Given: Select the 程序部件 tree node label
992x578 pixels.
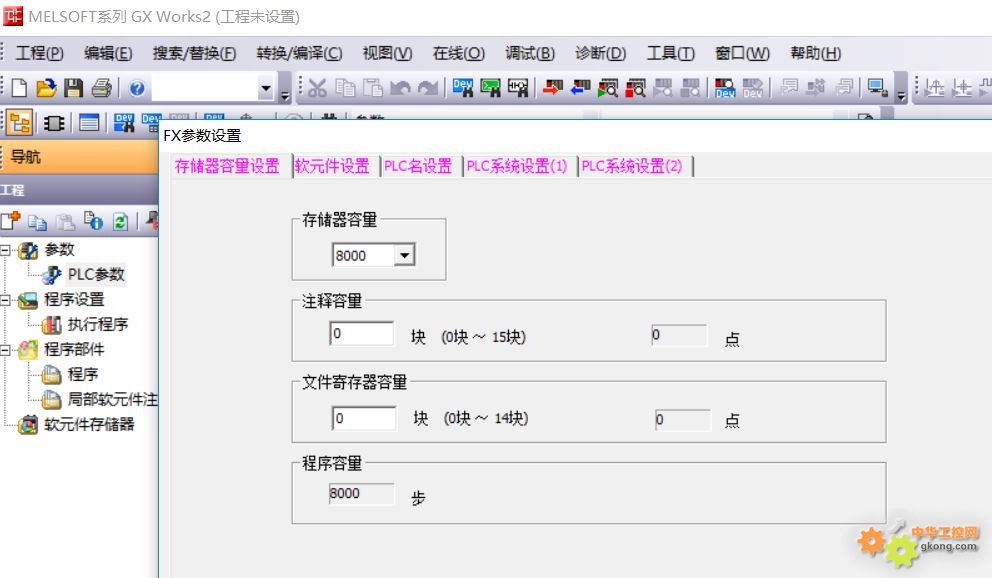Looking at the screenshot, I should tap(74, 350).
